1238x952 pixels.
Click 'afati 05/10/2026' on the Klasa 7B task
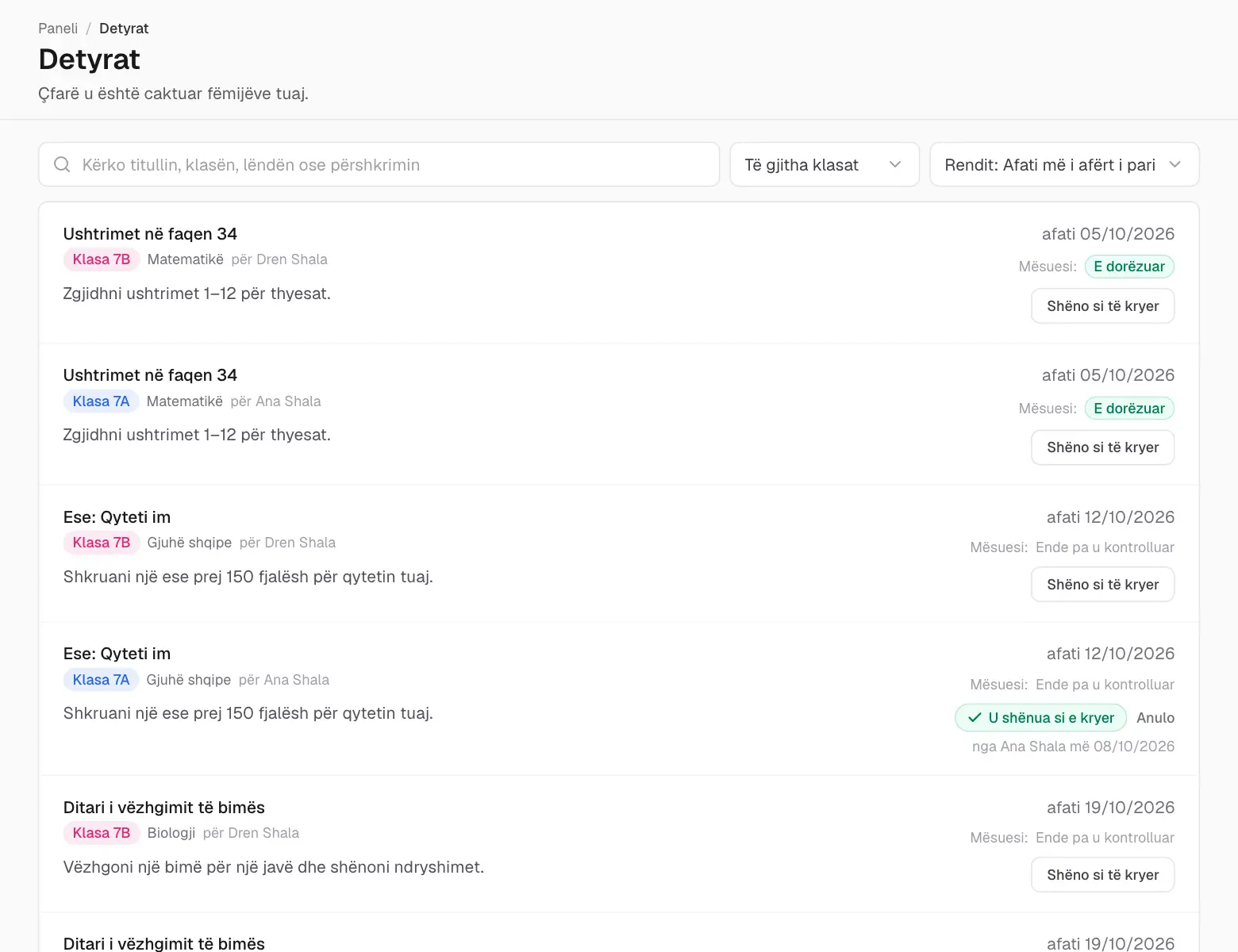pos(1108,234)
